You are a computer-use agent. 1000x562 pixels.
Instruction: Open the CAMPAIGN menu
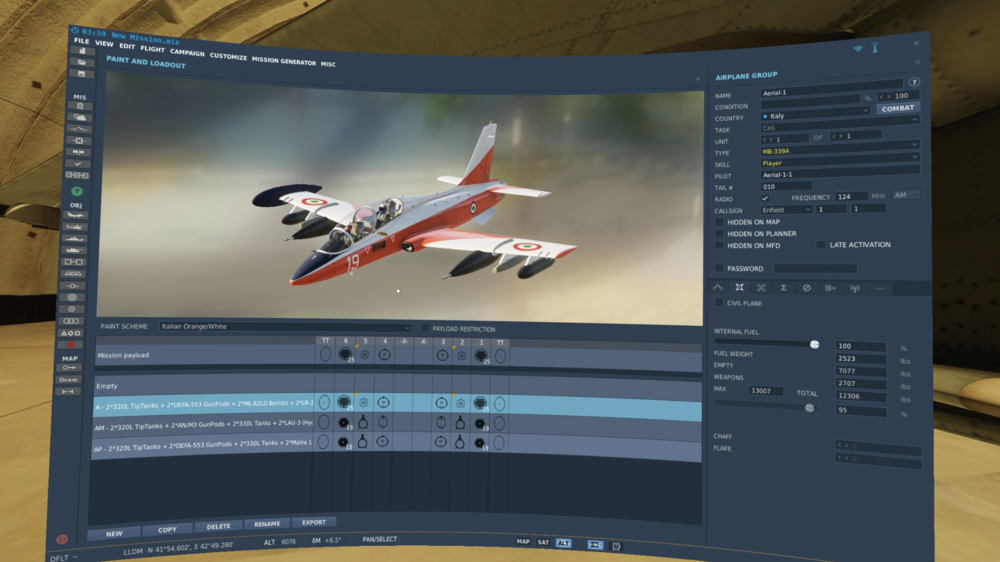click(187, 53)
